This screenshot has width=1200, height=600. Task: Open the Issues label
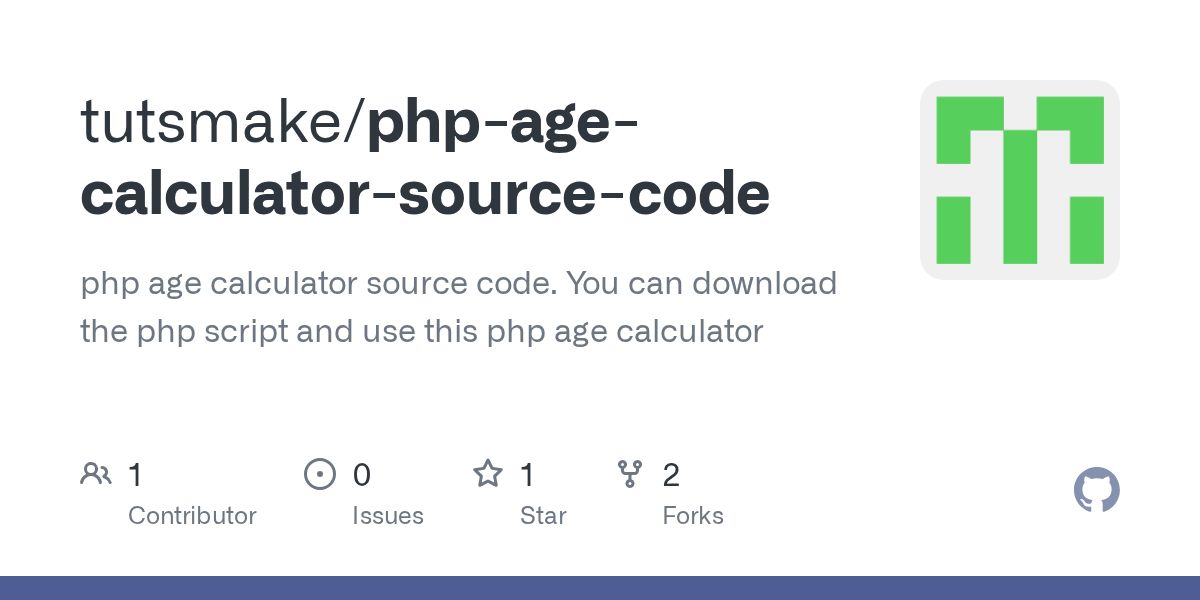[x=388, y=516]
